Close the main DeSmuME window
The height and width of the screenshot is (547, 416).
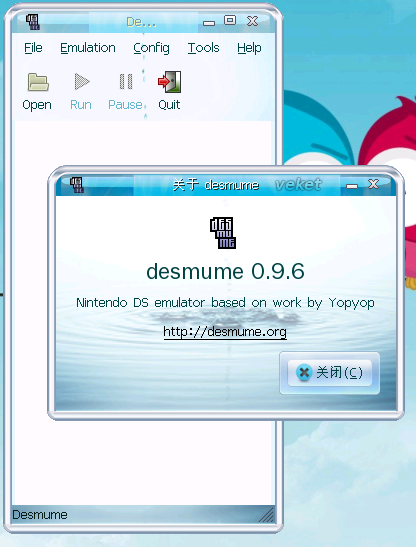[x=252, y=21]
